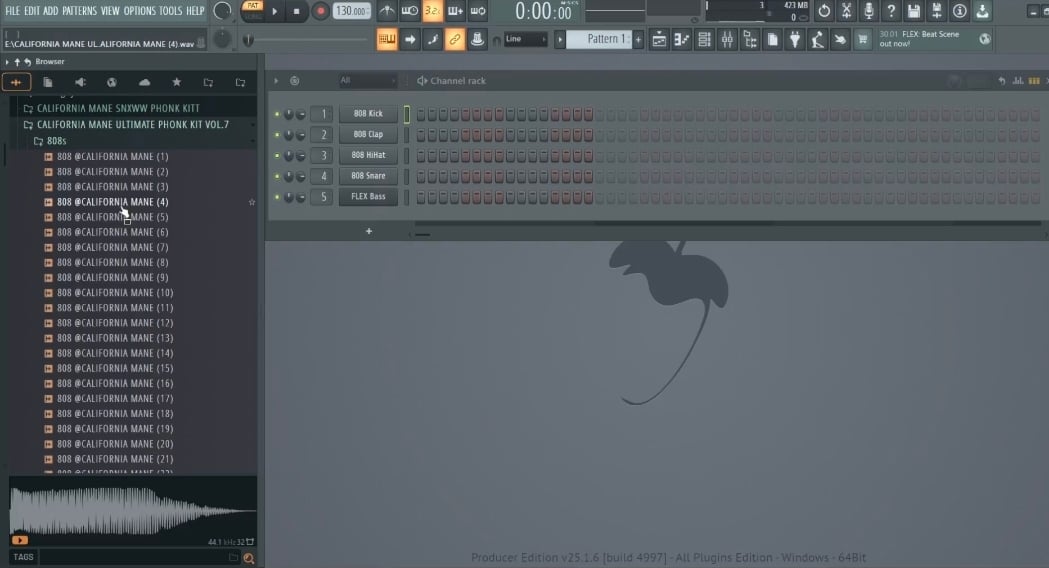Toggle loop recording icon
The width and height of the screenshot is (1049, 568).
tap(478, 11)
